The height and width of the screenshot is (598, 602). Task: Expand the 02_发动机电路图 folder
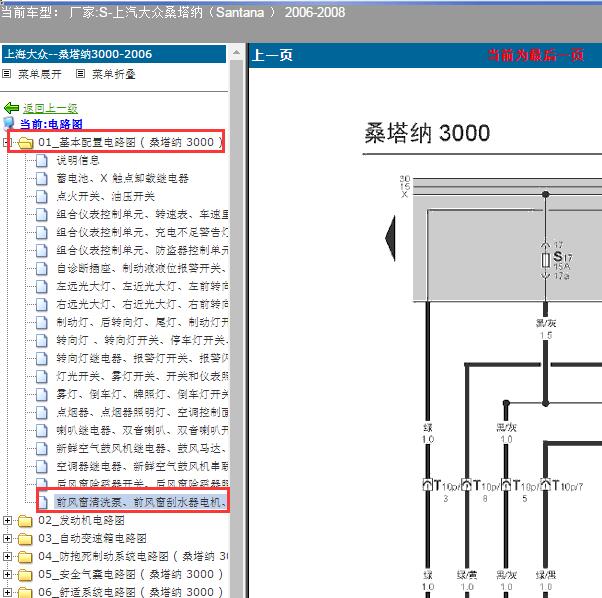(7, 520)
